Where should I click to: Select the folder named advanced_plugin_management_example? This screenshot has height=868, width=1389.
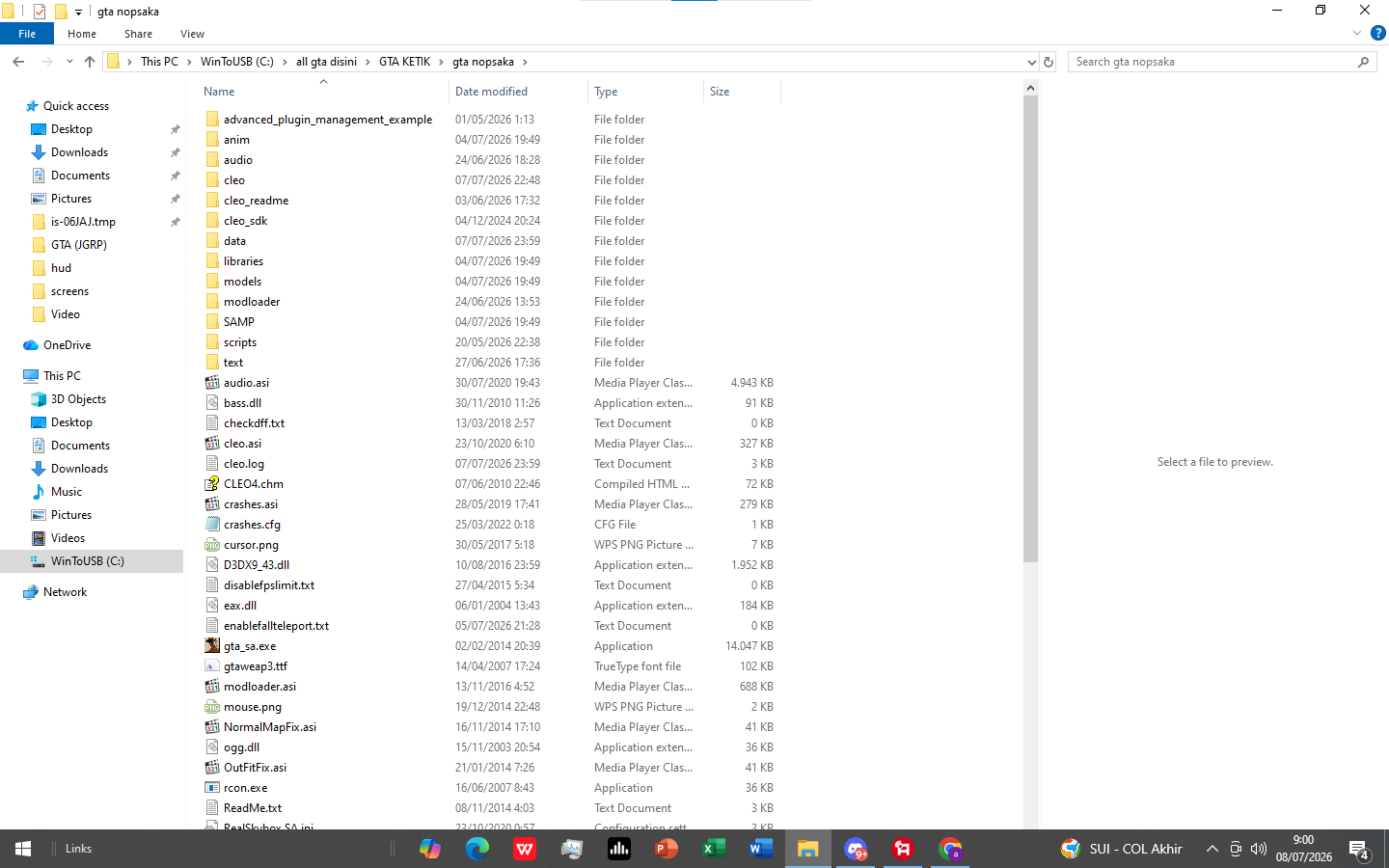point(328,120)
